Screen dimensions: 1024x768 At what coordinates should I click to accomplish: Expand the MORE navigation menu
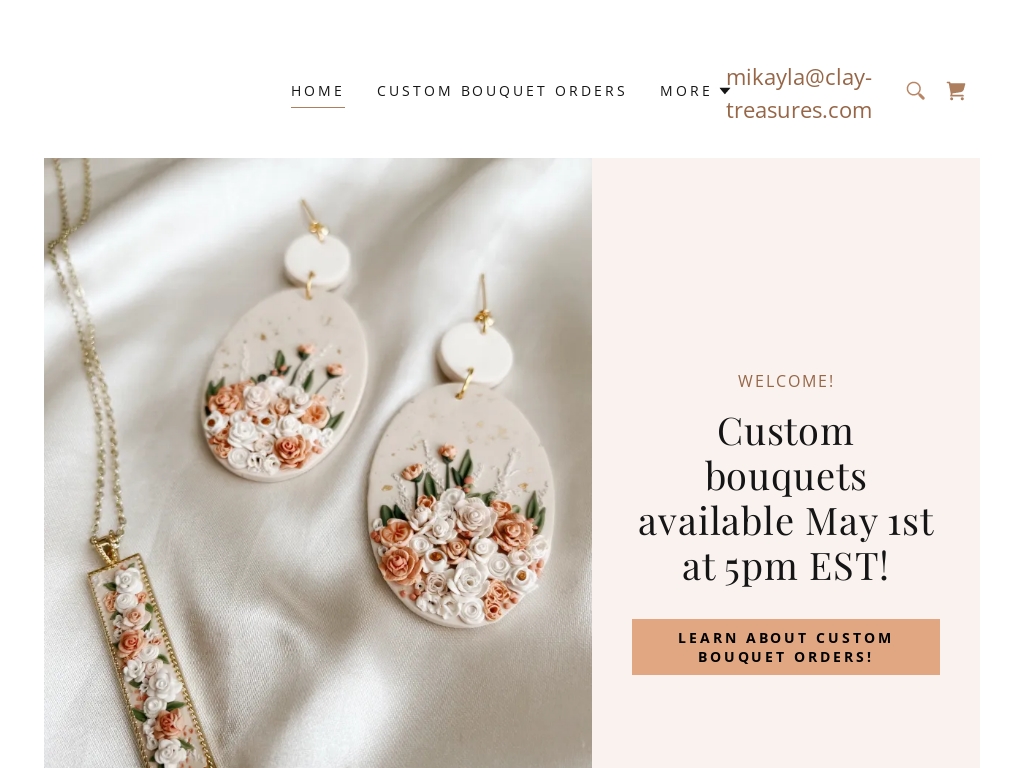point(695,91)
